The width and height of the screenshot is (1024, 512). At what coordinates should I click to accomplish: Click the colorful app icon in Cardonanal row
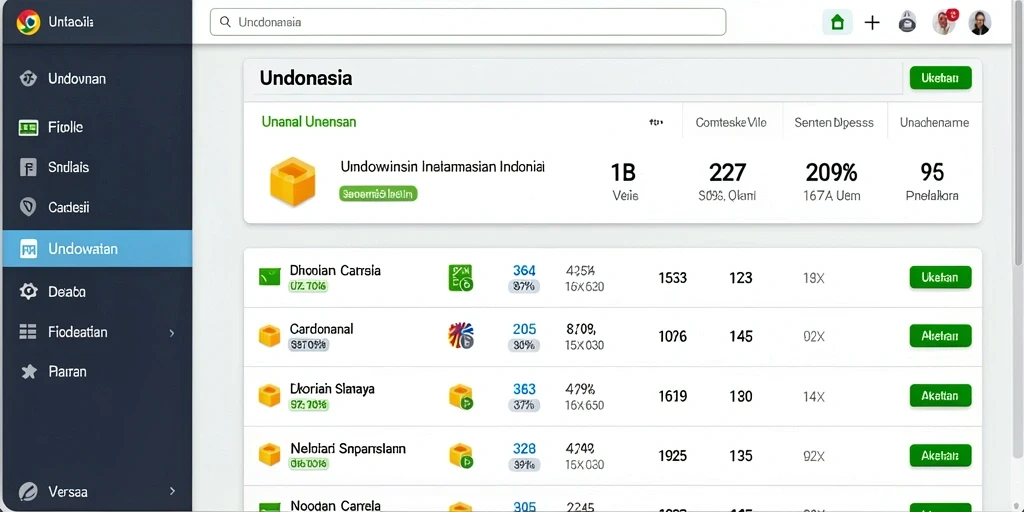[x=460, y=336]
